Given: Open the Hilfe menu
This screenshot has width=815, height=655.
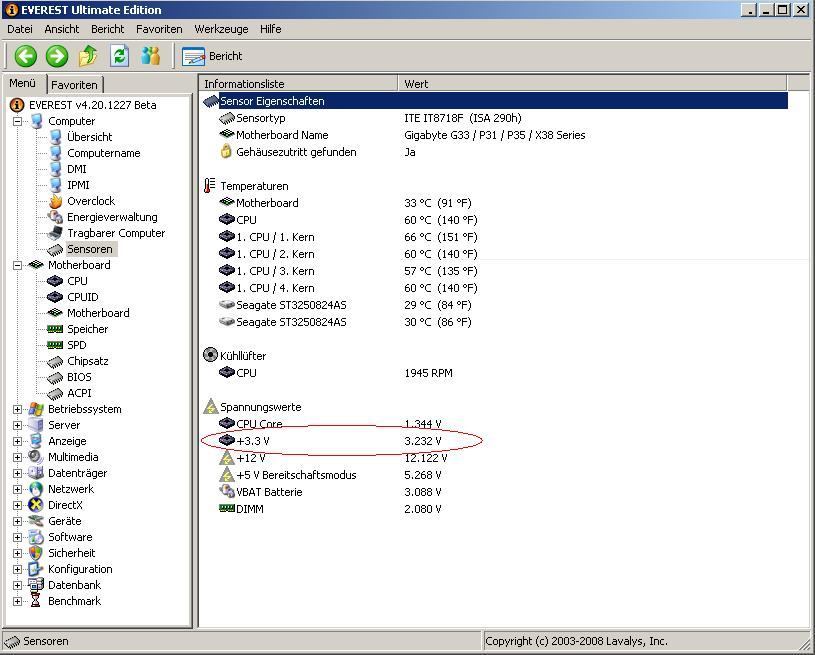Looking at the screenshot, I should [x=270, y=29].
